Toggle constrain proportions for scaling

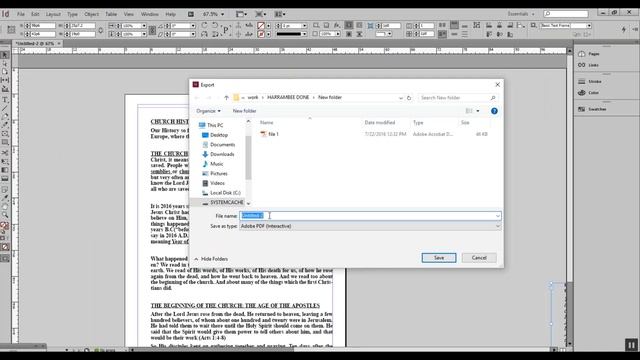[152, 30]
